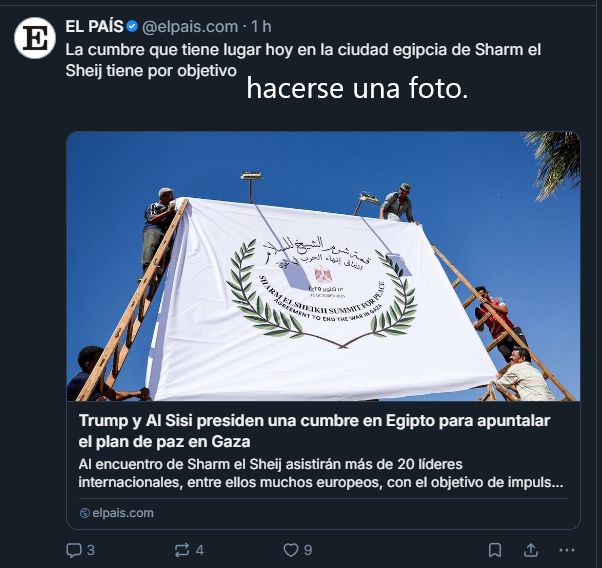
Task: Click the tweet text about la cumbre
Action: (303, 60)
